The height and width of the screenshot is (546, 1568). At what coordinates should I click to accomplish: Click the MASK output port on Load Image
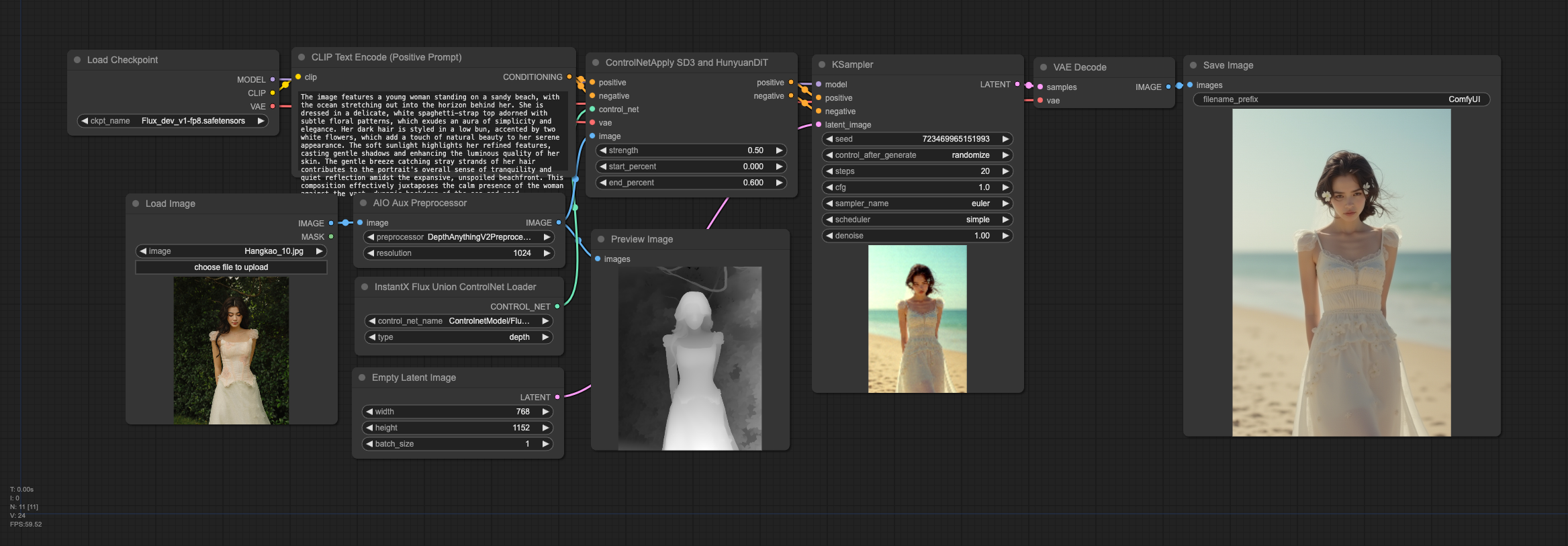[x=331, y=236]
